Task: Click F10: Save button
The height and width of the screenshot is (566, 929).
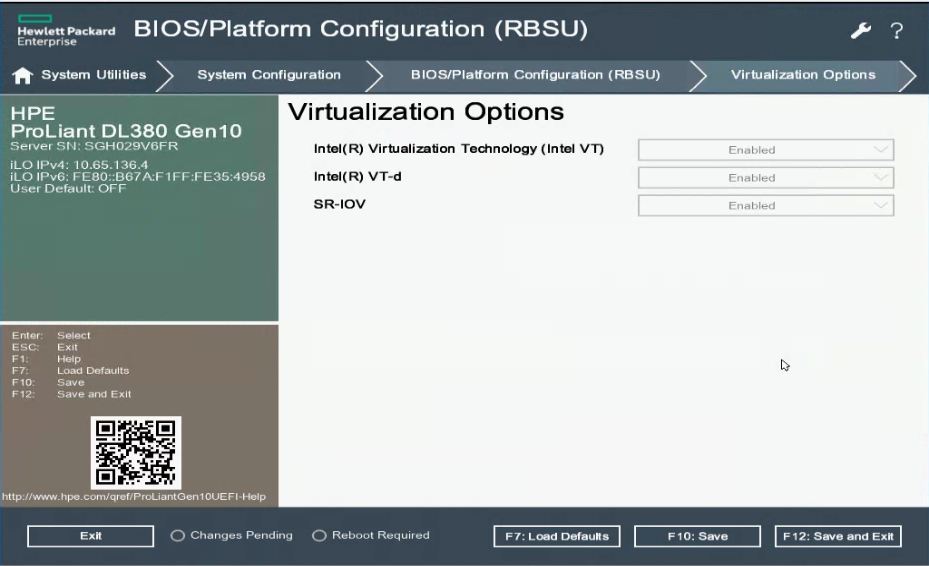Action: pyautogui.click(x=697, y=536)
